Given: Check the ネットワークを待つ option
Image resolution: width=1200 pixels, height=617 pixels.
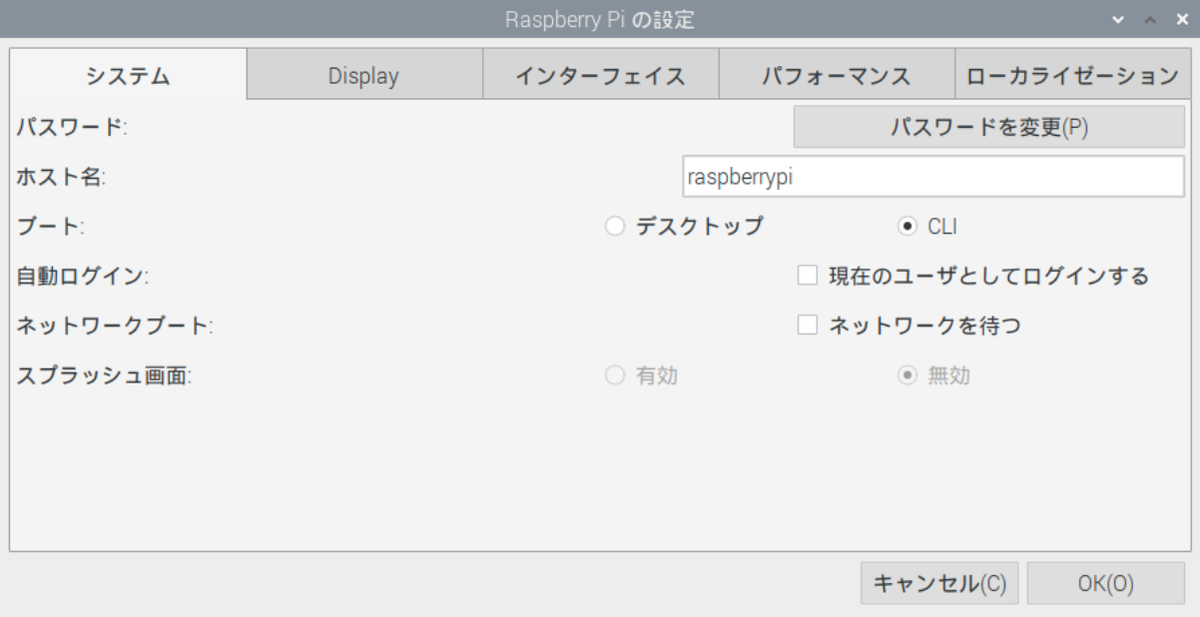Looking at the screenshot, I should point(807,324).
